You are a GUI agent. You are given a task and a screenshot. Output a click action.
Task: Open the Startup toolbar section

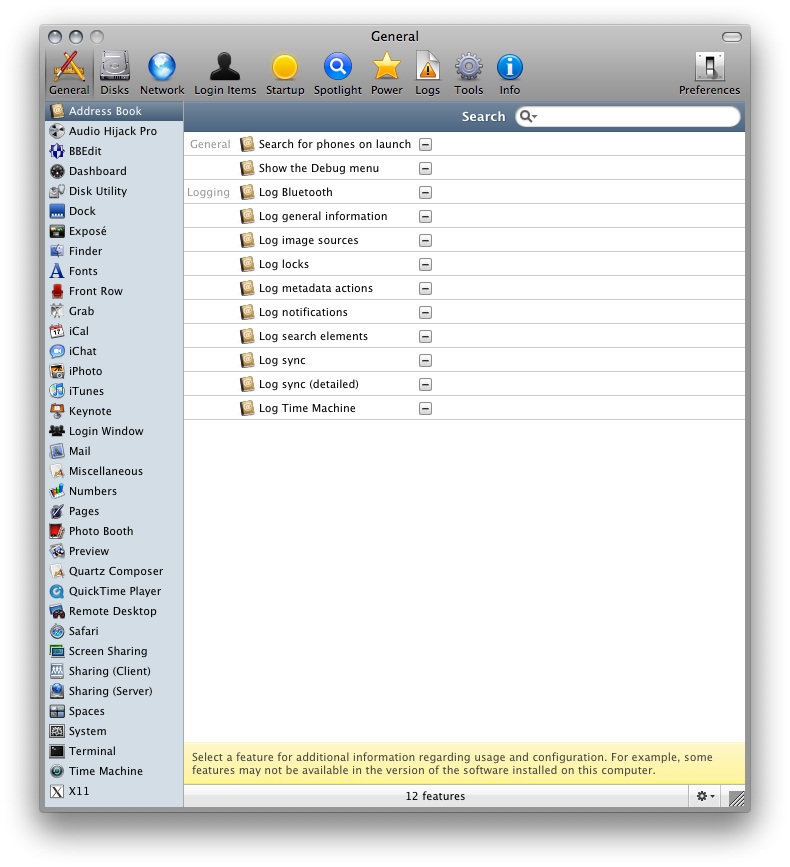[x=285, y=74]
